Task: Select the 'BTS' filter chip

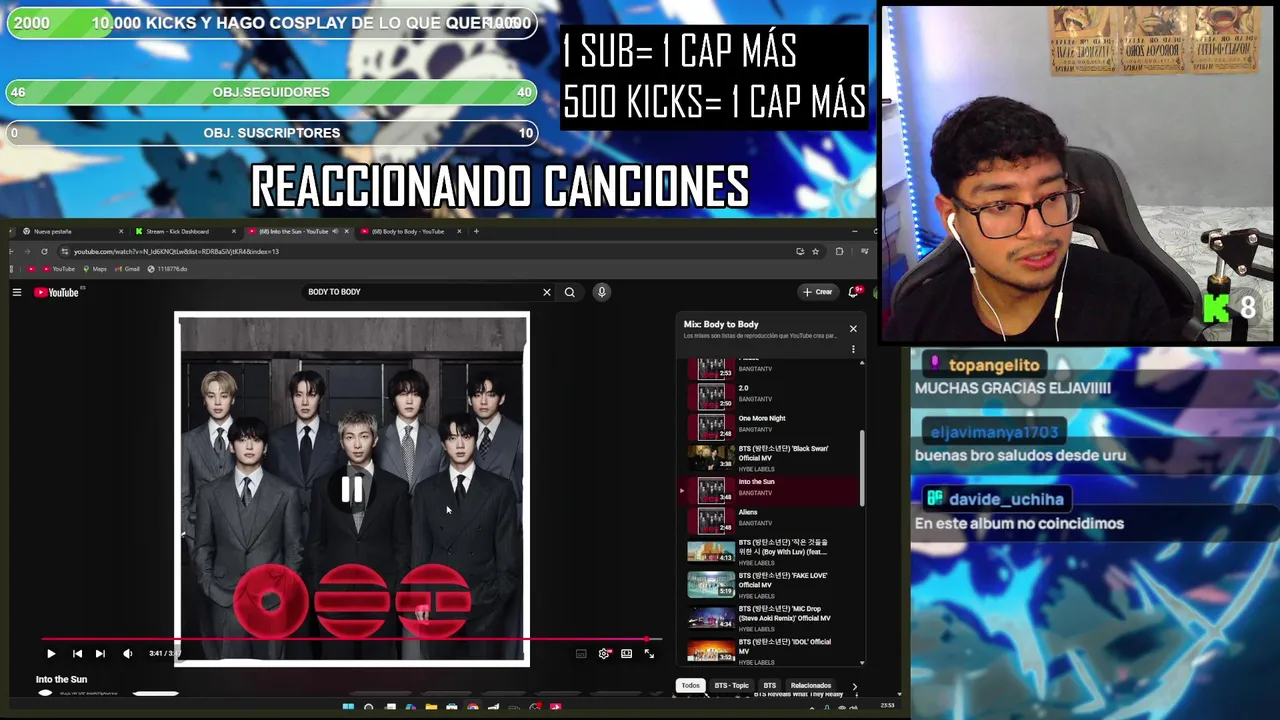Action: pyautogui.click(x=769, y=686)
